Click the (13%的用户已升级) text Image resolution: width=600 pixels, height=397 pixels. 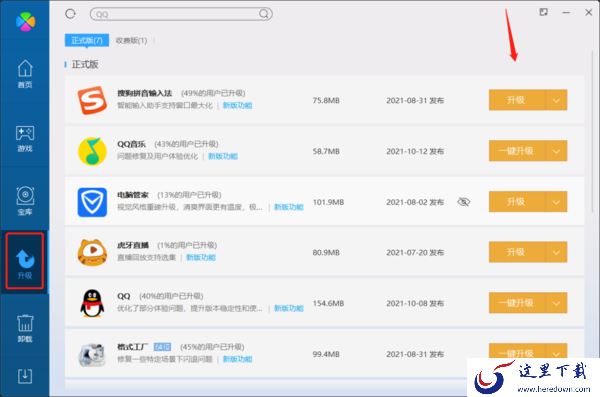(189, 195)
